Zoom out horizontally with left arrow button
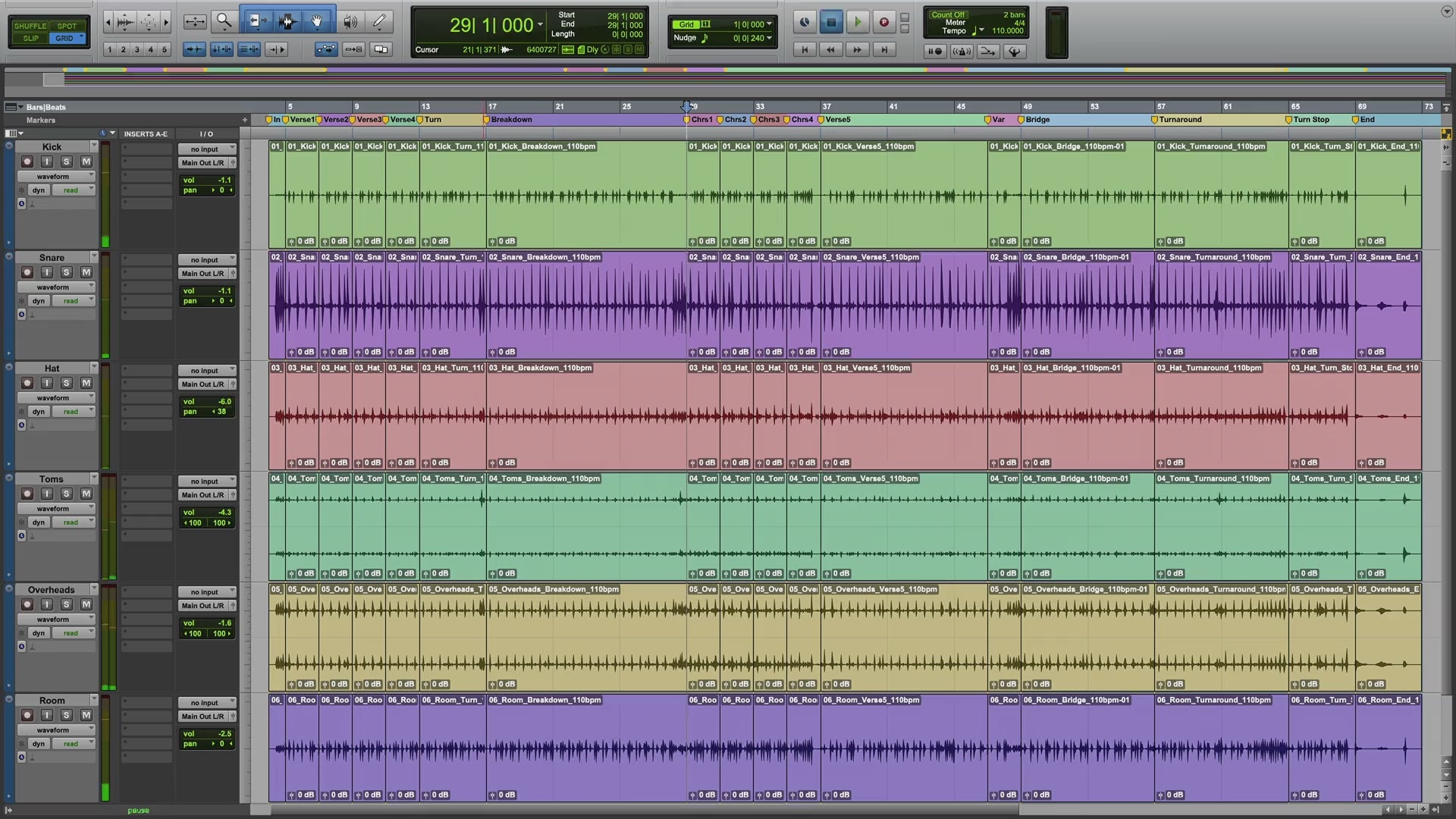The height and width of the screenshot is (819, 1456). pyautogui.click(x=108, y=21)
